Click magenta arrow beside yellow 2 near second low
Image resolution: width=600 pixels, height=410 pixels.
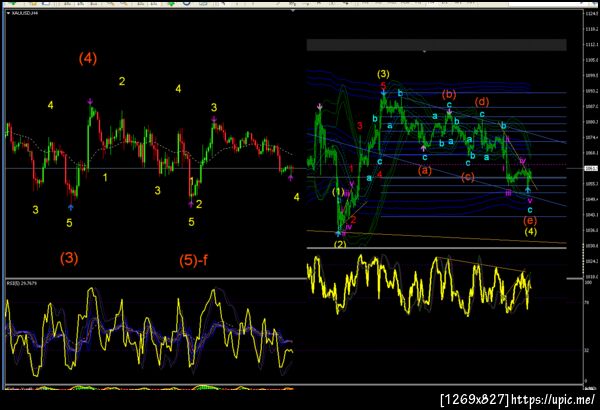point(191,204)
